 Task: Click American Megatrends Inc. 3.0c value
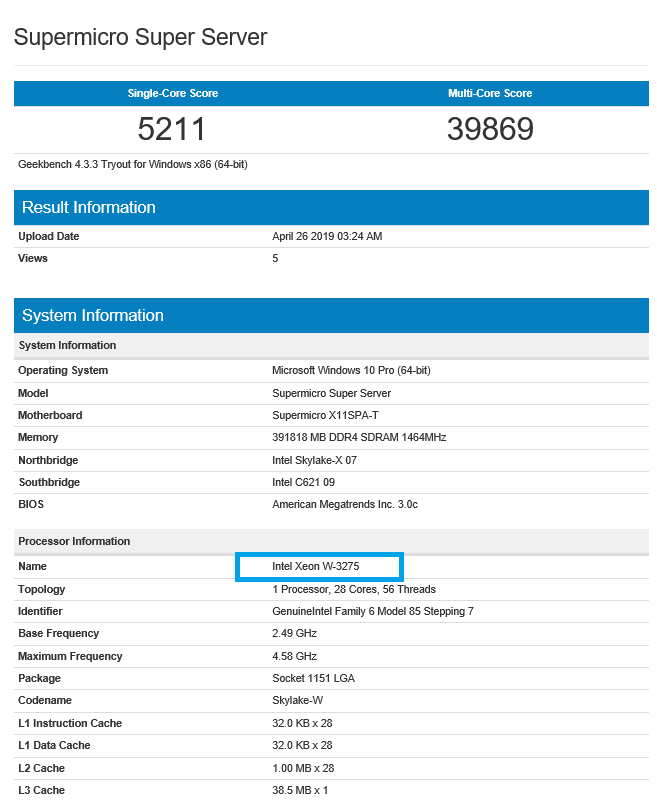pos(345,504)
